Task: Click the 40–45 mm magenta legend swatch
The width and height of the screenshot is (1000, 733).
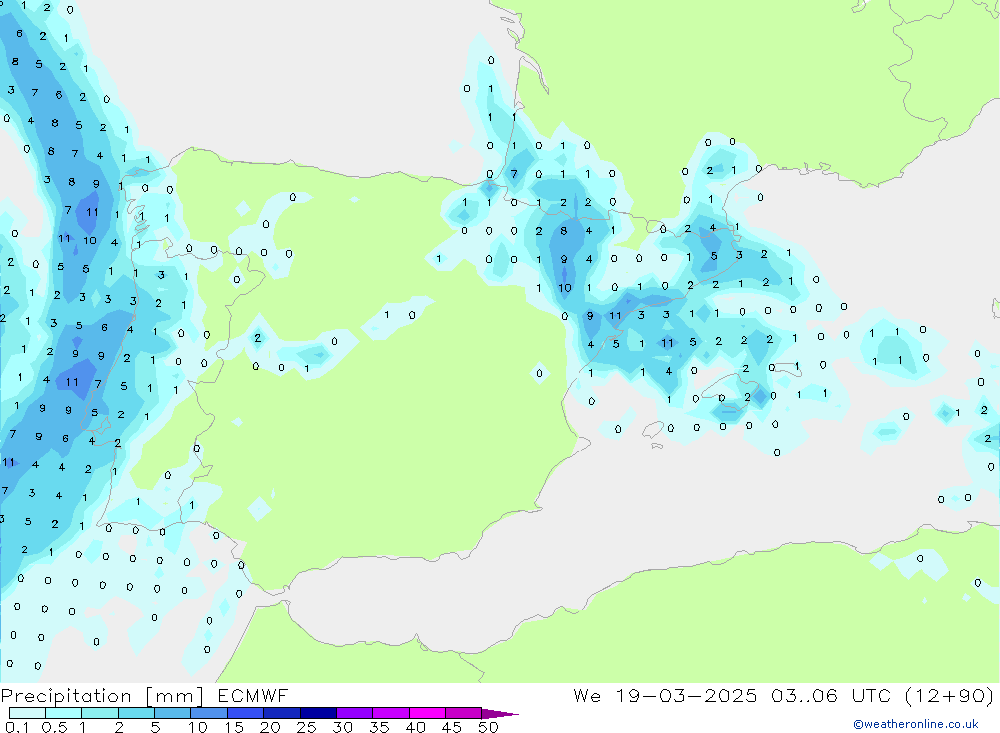Action: point(427,713)
